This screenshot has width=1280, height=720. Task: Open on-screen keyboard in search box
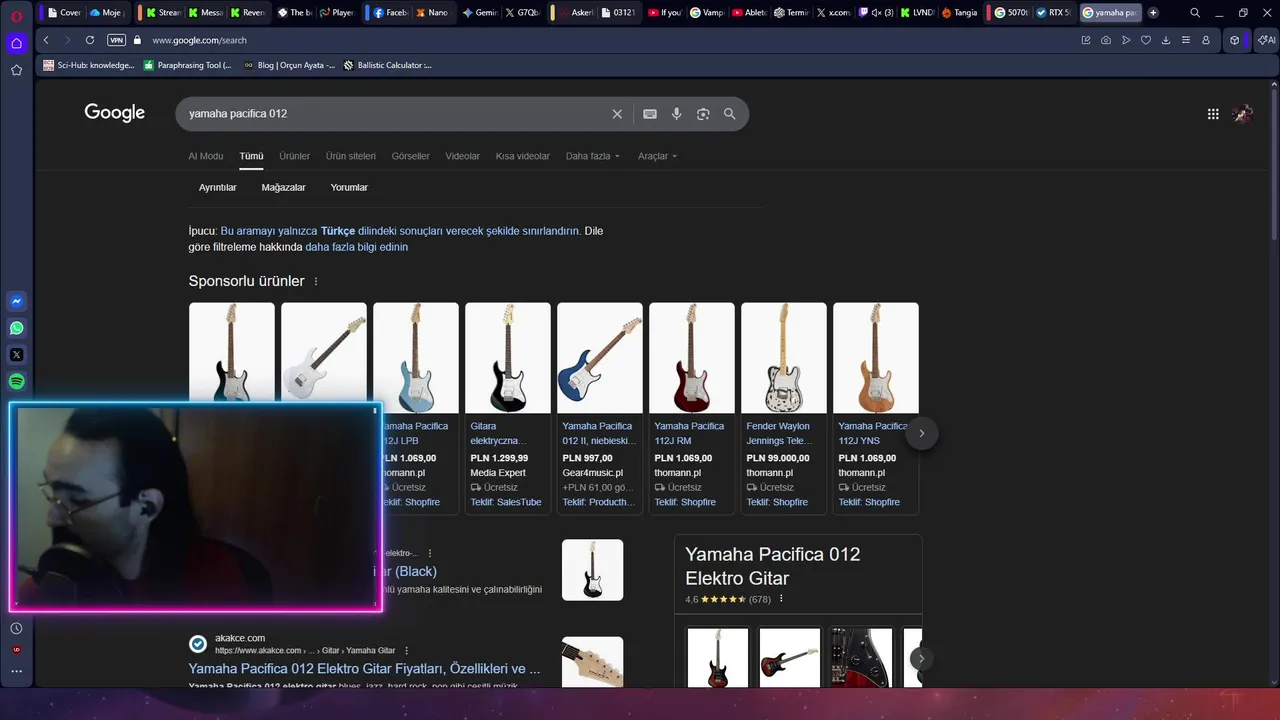coord(650,114)
